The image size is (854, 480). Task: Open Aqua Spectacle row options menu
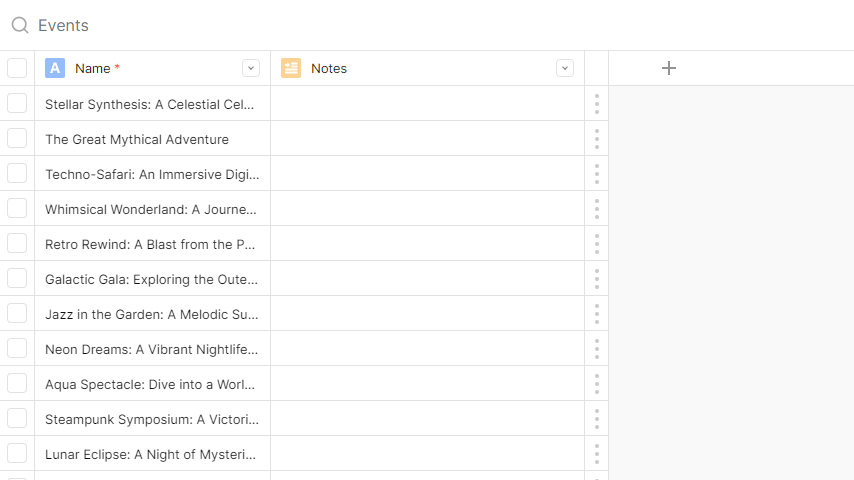(x=597, y=384)
